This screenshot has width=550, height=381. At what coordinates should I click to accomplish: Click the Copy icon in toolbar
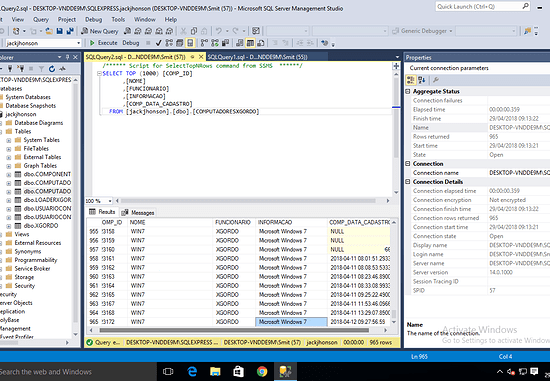[x=194, y=31]
